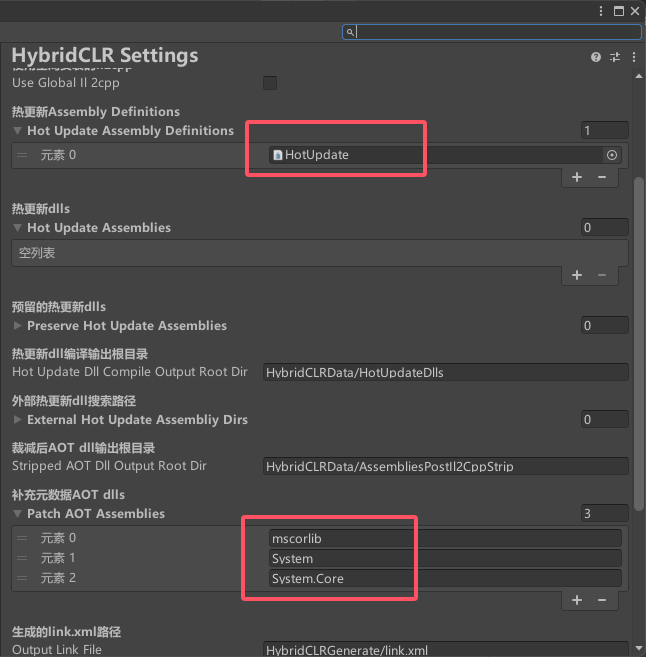Remove the selected Patch AOT Assemblies element
This screenshot has width=646, height=657.
coord(602,600)
